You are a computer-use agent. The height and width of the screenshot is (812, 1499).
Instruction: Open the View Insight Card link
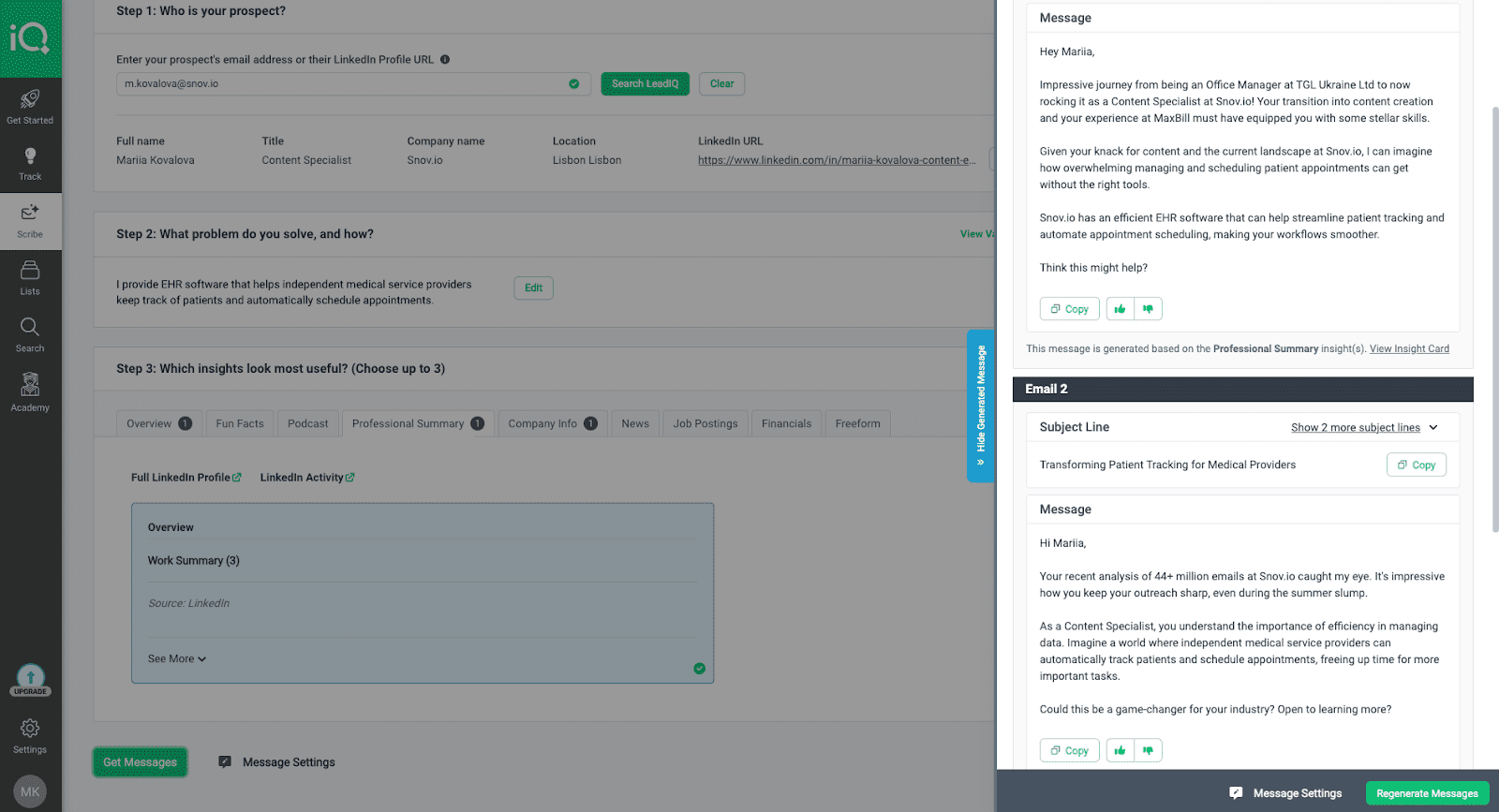1408,349
